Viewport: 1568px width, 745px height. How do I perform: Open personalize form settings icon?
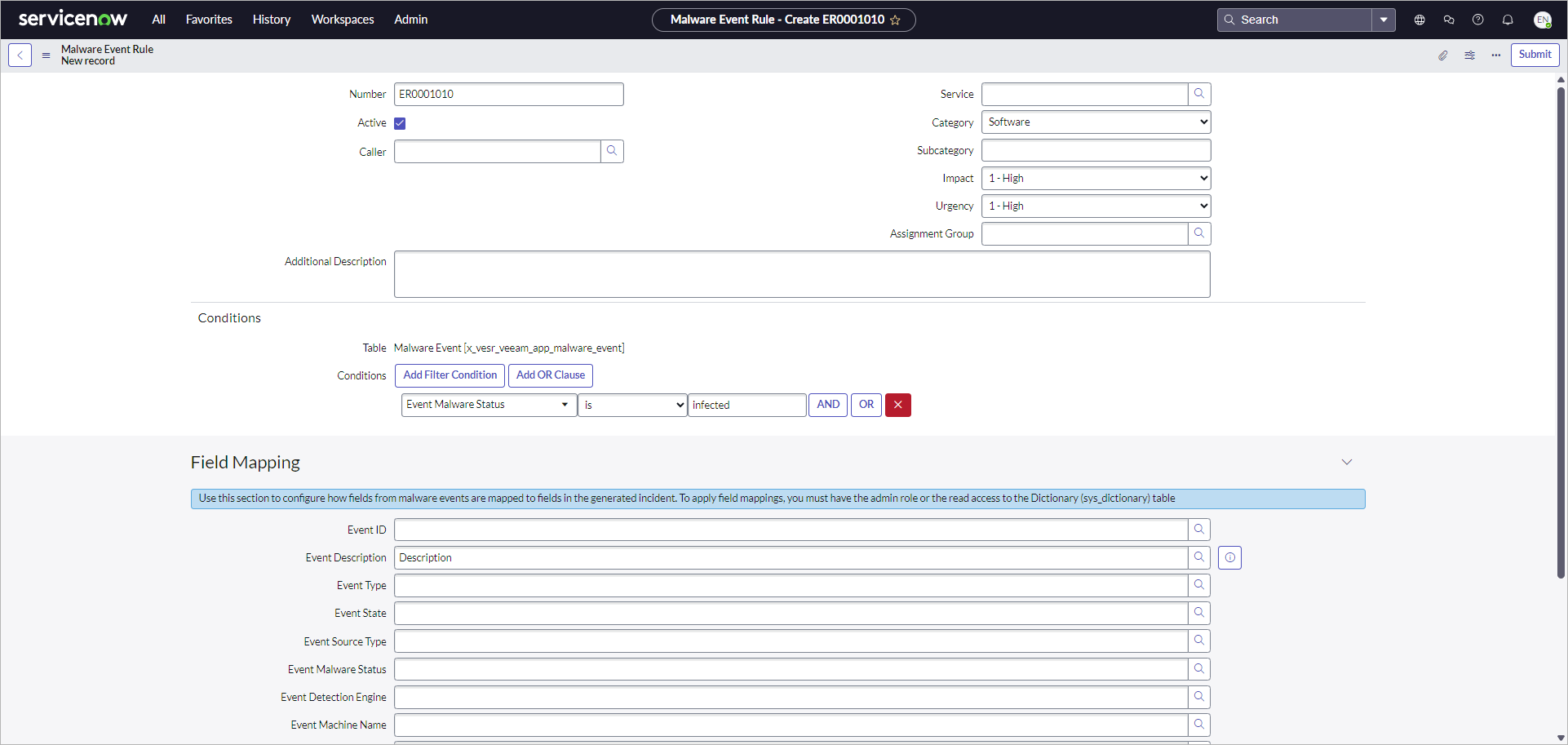[1469, 55]
